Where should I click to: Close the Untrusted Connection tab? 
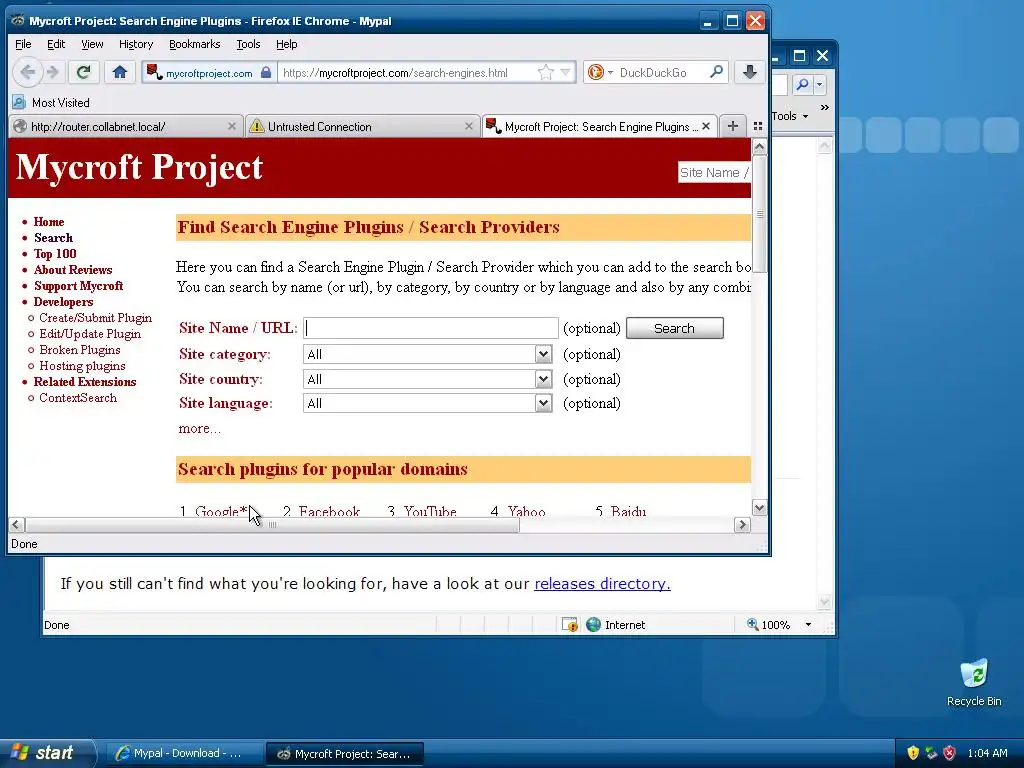[x=468, y=127]
